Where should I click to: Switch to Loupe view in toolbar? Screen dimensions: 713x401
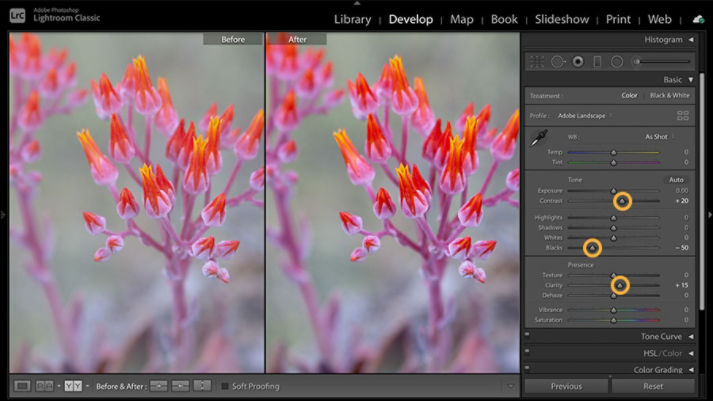(x=22, y=386)
